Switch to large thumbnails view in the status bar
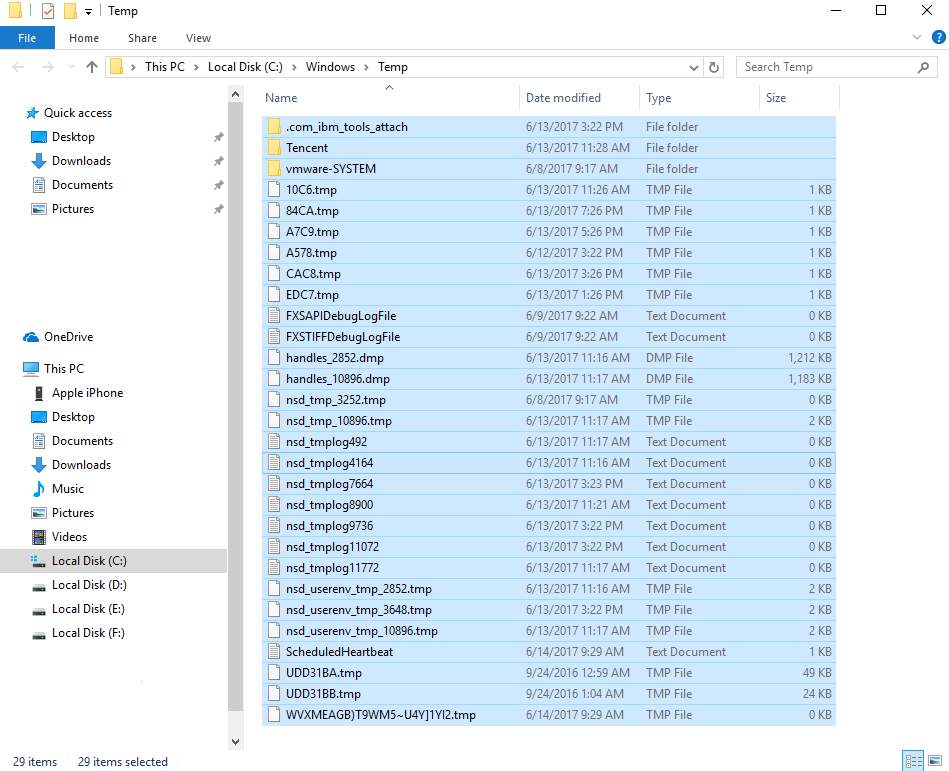Viewport: 949px width, 771px height. [x=933, y=761]
